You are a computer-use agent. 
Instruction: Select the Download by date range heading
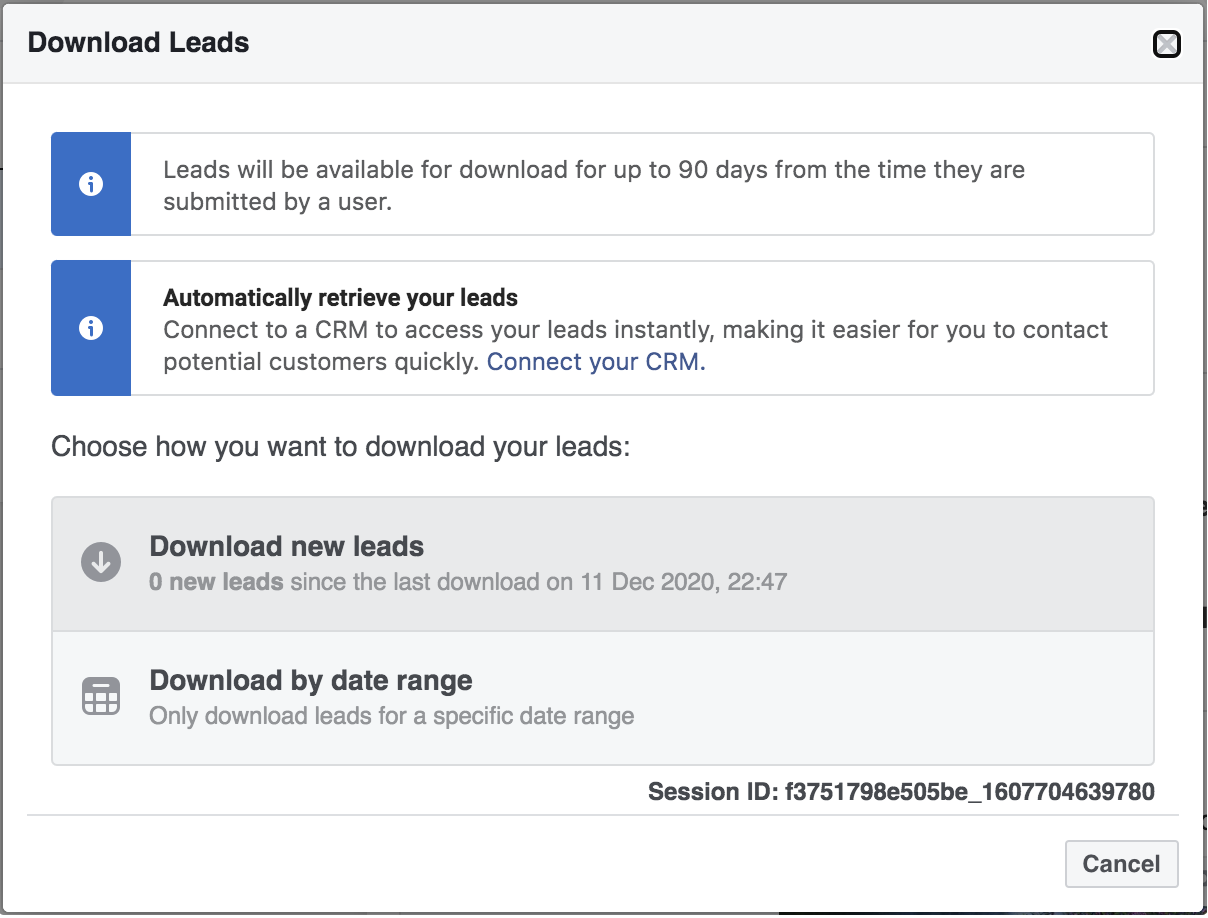[x=311, y=681]
